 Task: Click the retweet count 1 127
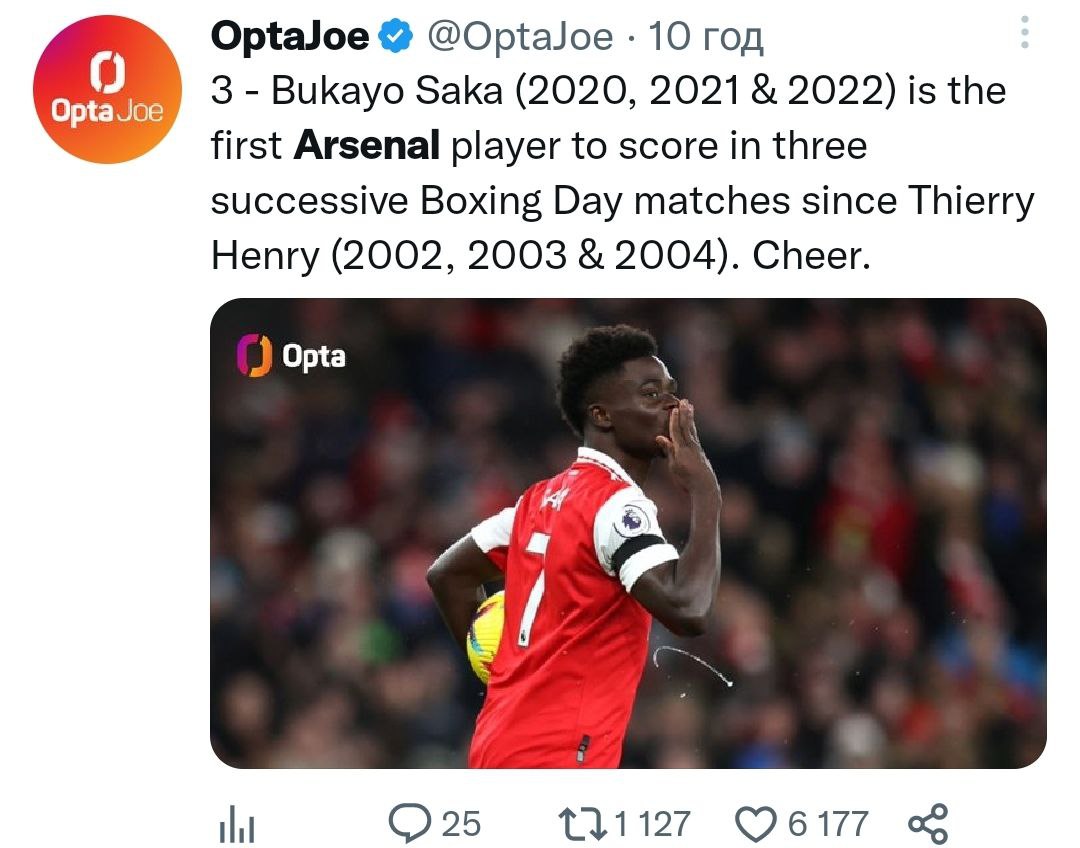pyautogui.click(x=651, y=824)
